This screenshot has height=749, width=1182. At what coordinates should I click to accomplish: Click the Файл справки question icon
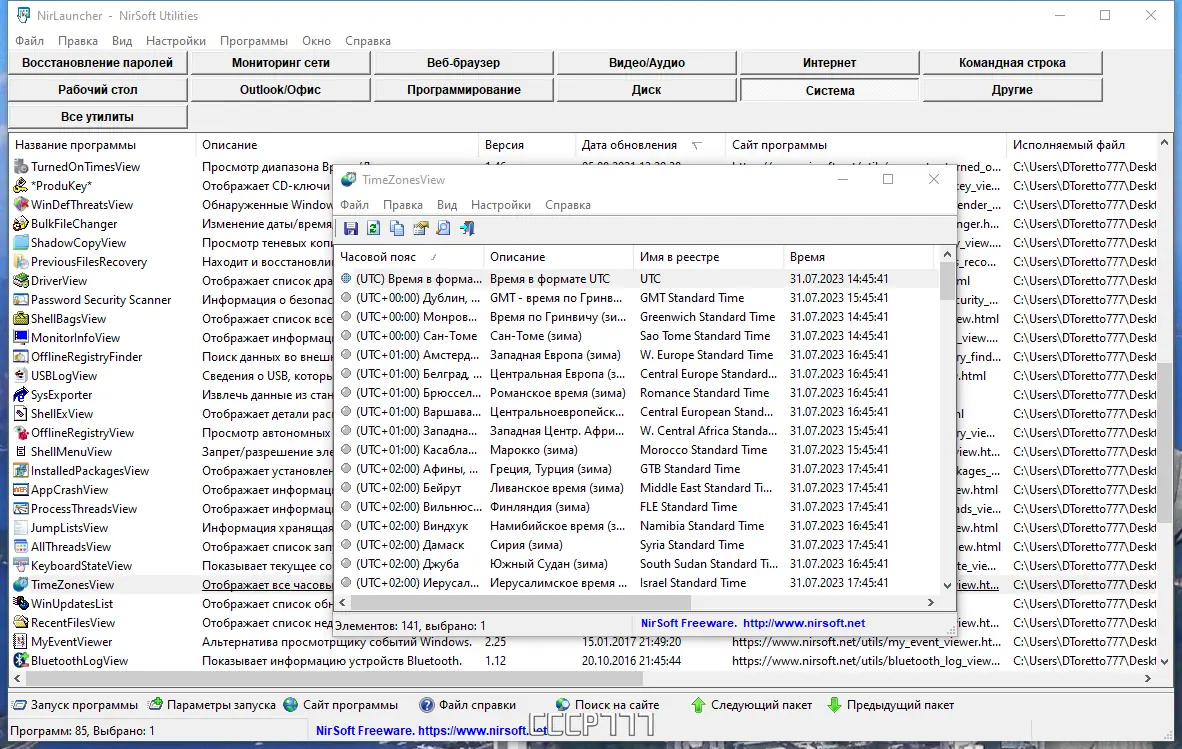point(427,705)
